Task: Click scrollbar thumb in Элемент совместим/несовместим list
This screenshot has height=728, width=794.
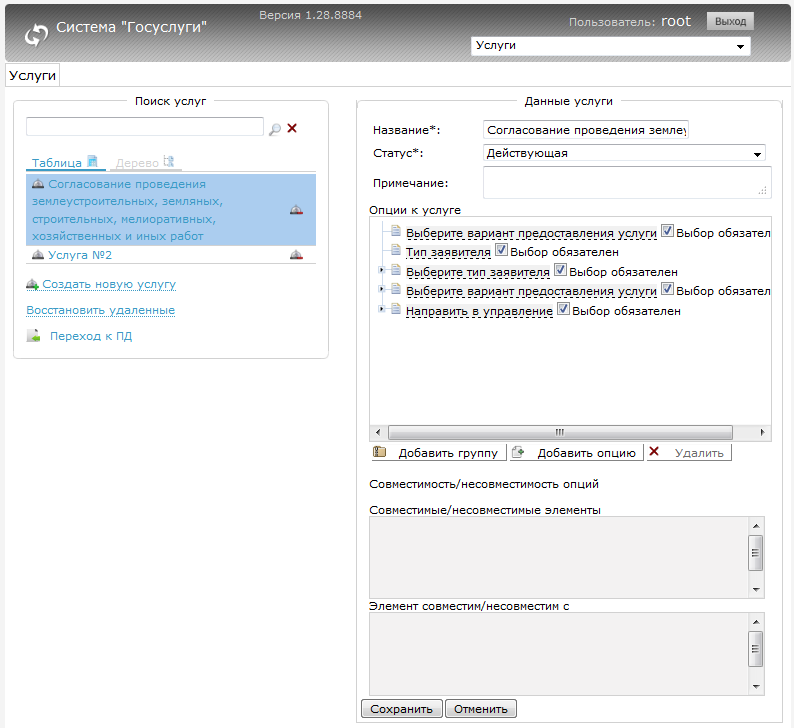Action: click(x=756, y=649)
